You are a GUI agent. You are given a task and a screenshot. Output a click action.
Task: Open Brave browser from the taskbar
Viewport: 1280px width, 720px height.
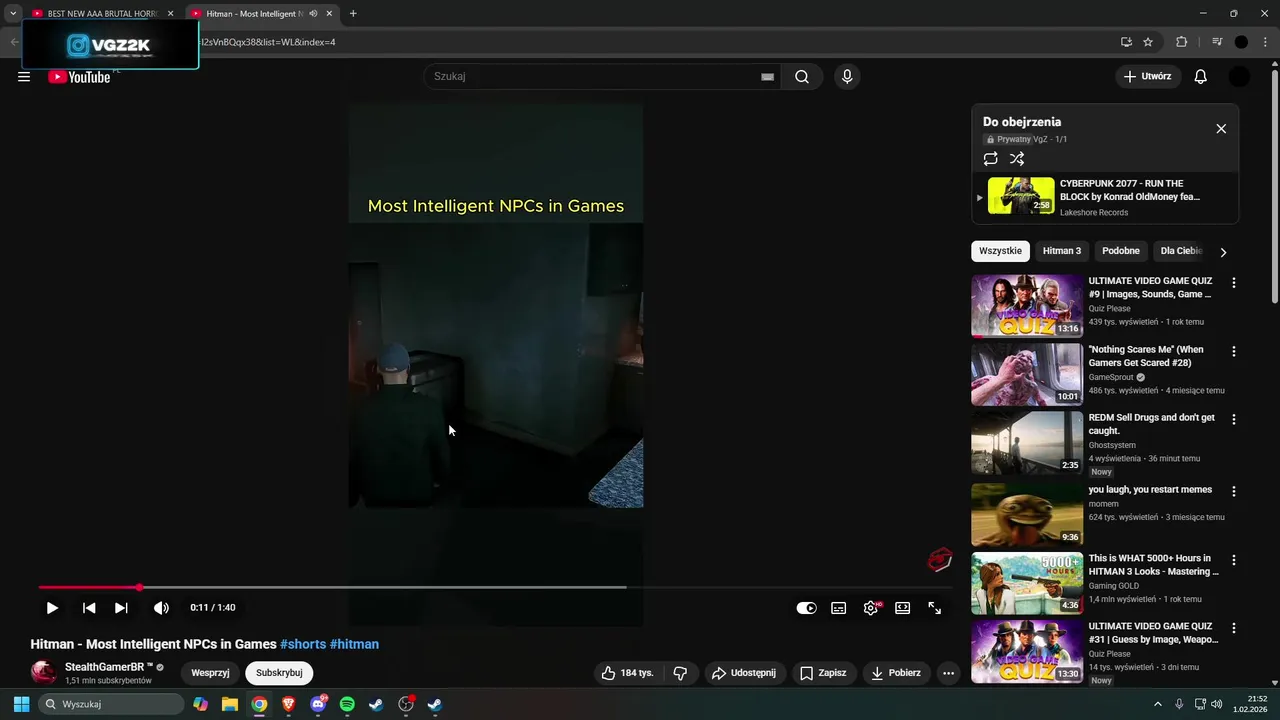point(289,704)
